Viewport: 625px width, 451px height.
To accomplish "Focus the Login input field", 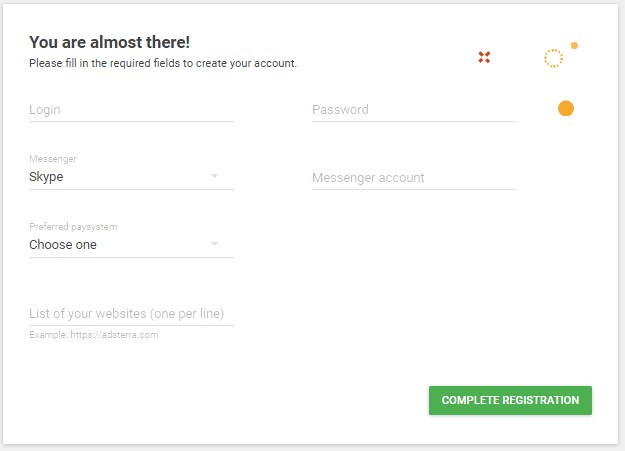I will (131, 110).
